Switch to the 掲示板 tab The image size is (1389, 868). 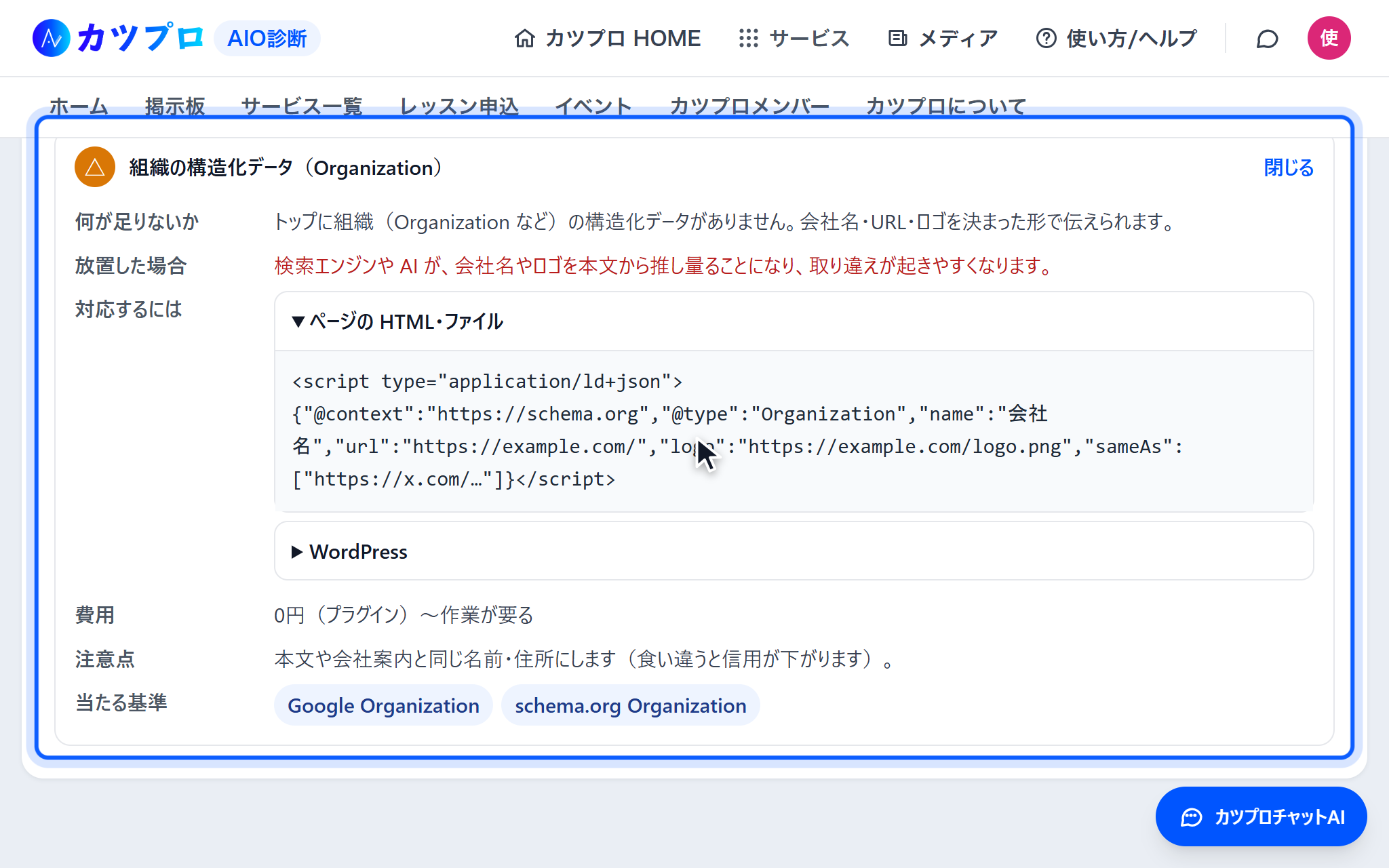point(175,106)
